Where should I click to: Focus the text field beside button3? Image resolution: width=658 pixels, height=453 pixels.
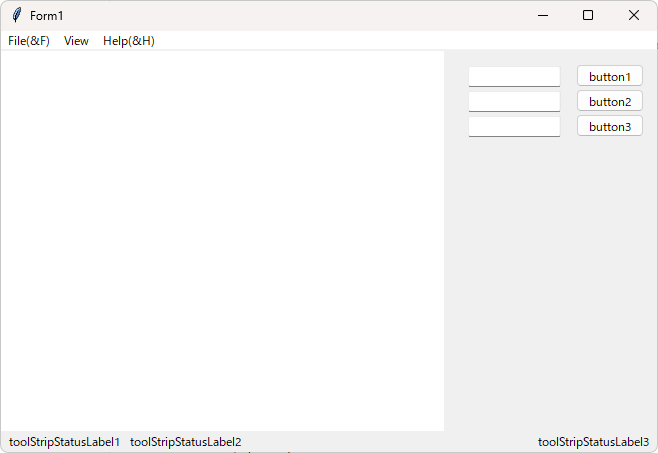click(x=514, y=127)
